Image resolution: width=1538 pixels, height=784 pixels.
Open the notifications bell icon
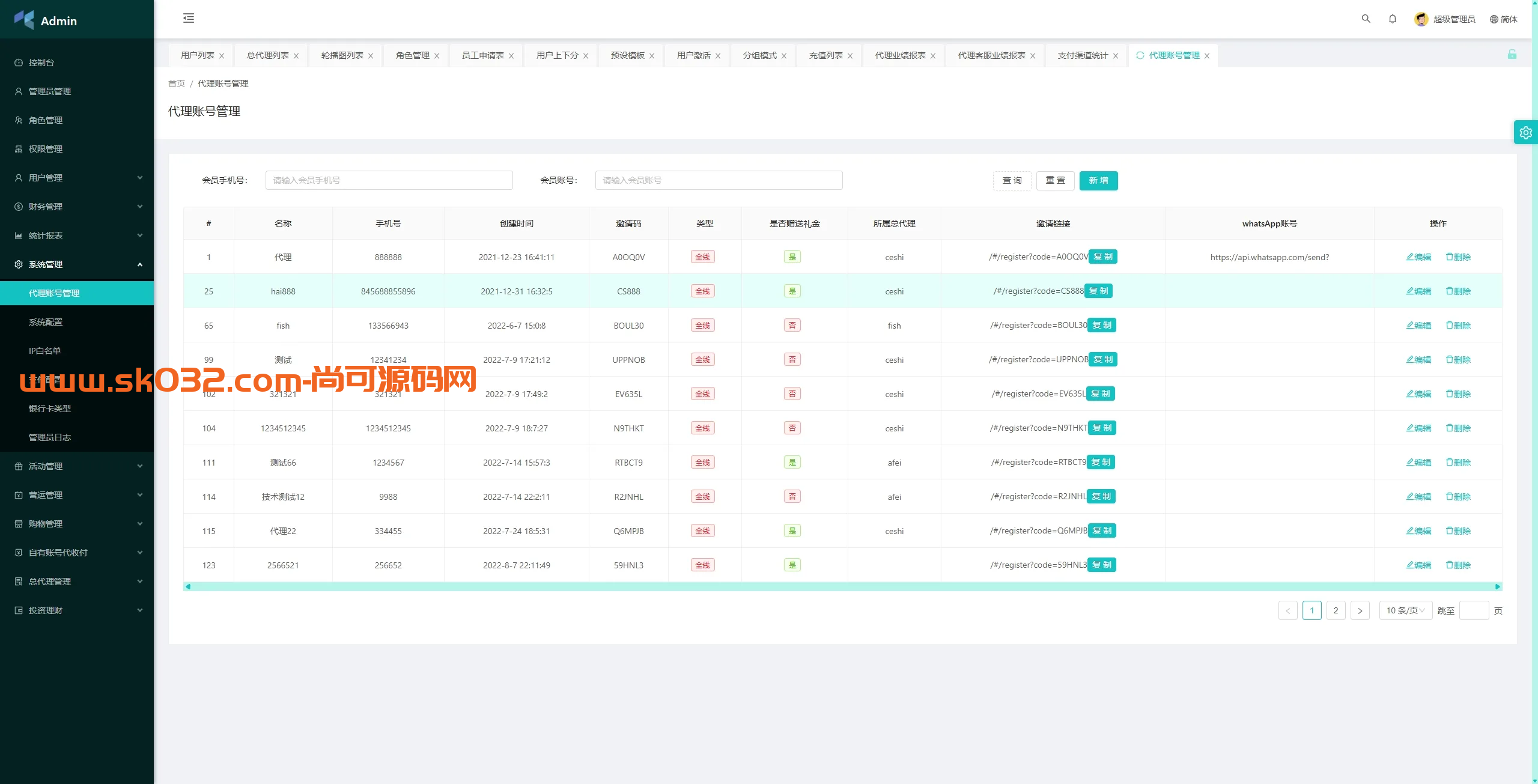(x=1392, y=19)
